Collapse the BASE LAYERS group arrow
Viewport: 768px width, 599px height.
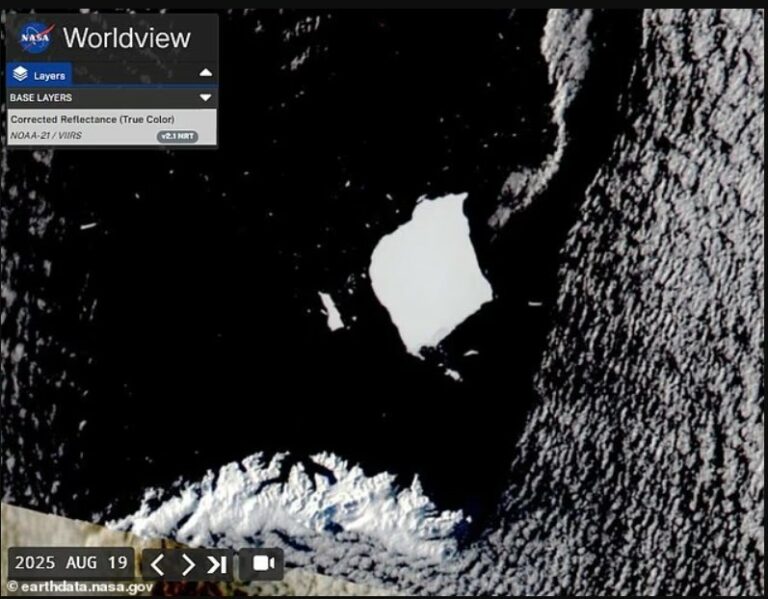coord(205,98)
